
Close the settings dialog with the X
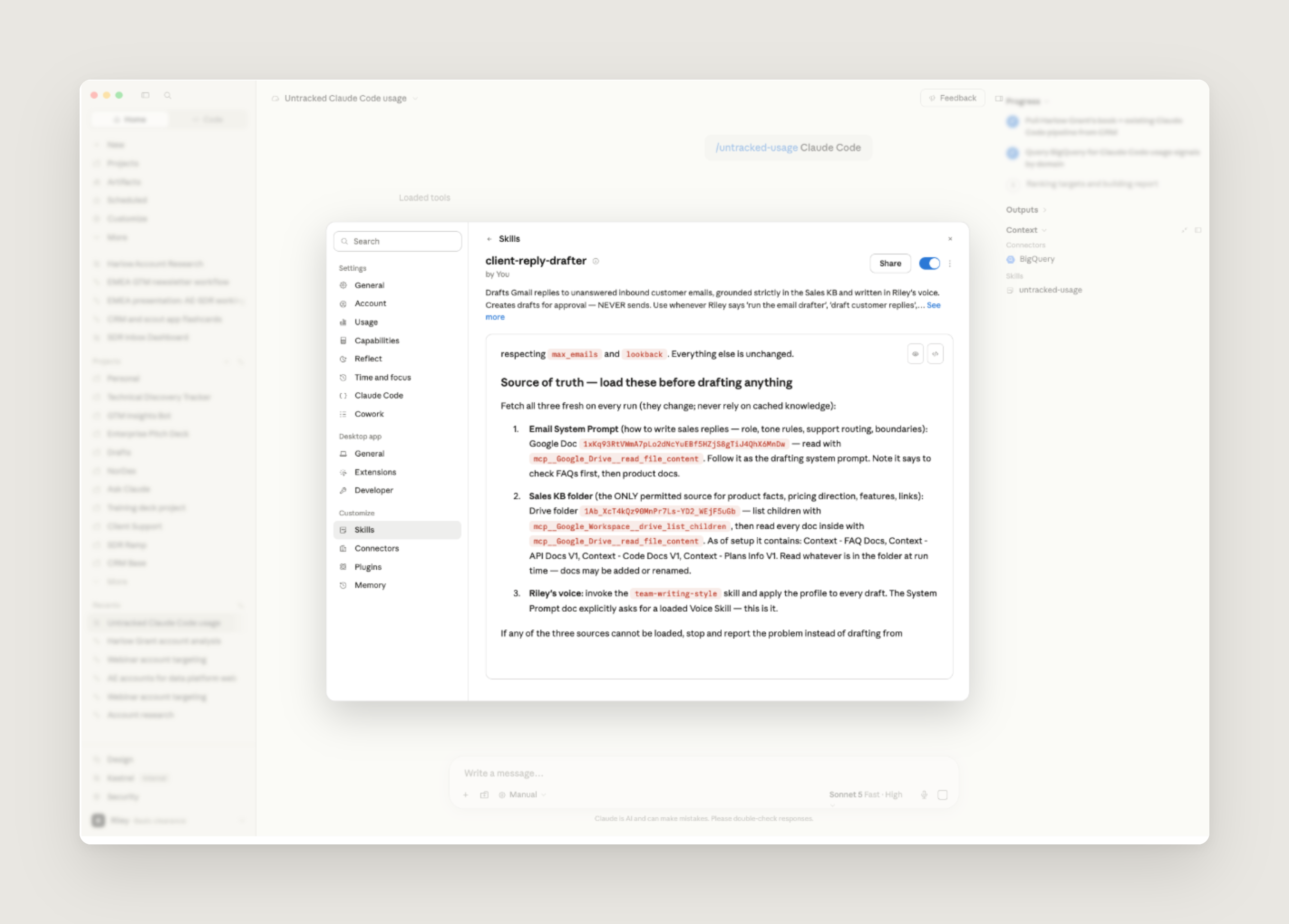(950, 239)
